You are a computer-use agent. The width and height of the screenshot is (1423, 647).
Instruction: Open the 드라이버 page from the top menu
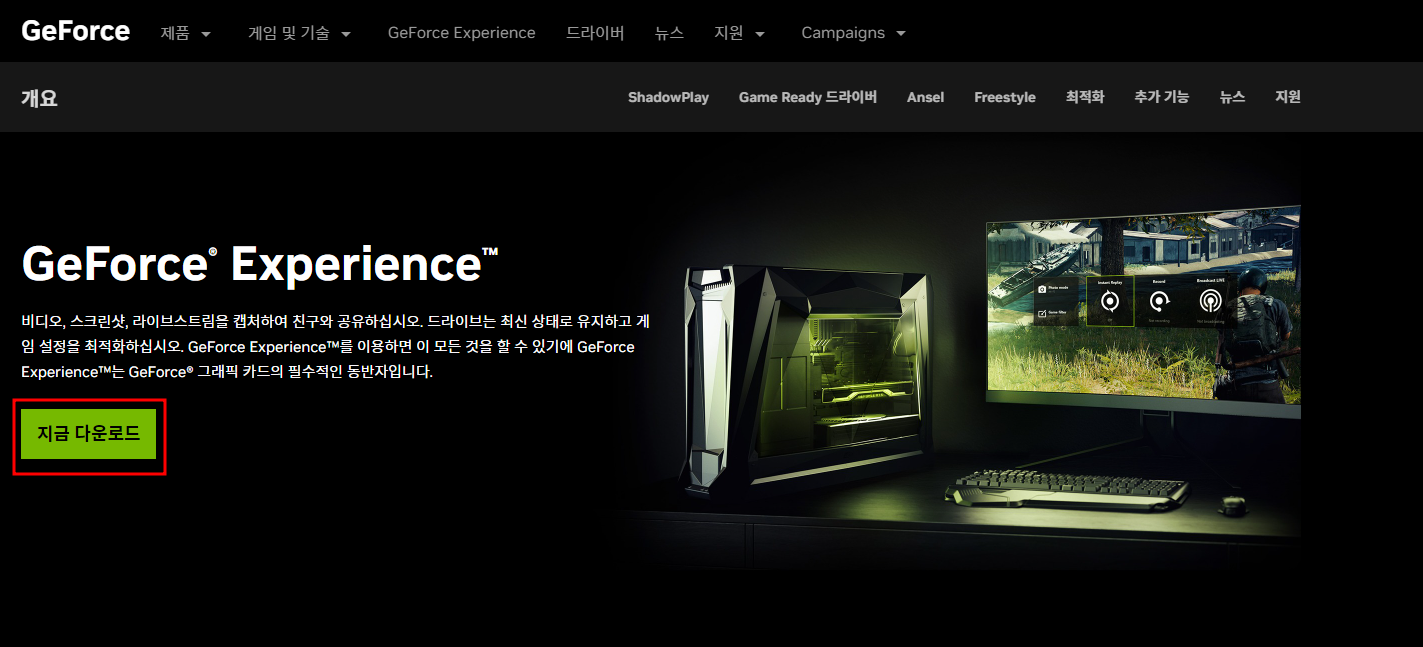point(595,32)
